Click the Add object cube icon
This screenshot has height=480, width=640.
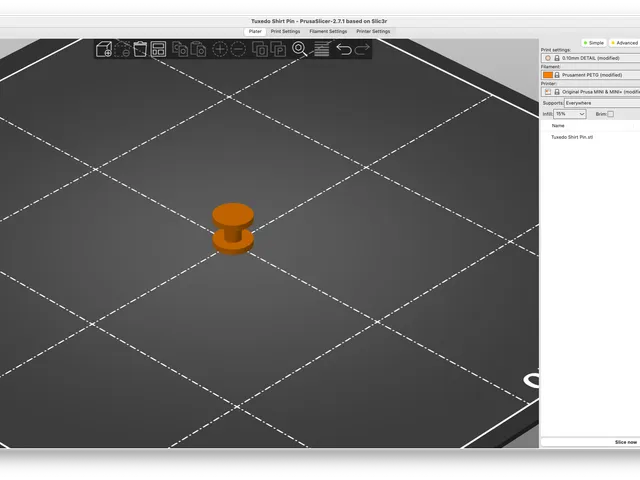[x=104, y=49]
